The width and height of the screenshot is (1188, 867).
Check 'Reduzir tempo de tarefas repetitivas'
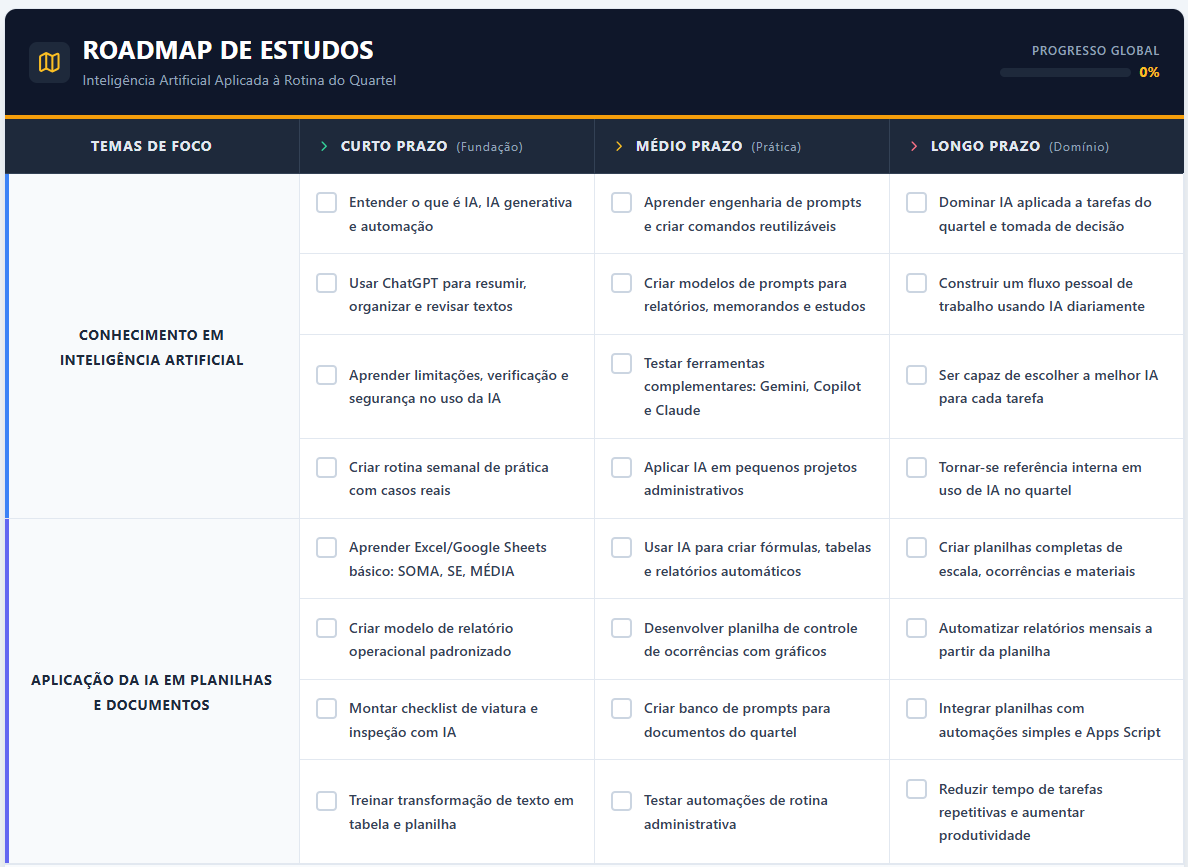pyautogui.click(x=916, y=789)
